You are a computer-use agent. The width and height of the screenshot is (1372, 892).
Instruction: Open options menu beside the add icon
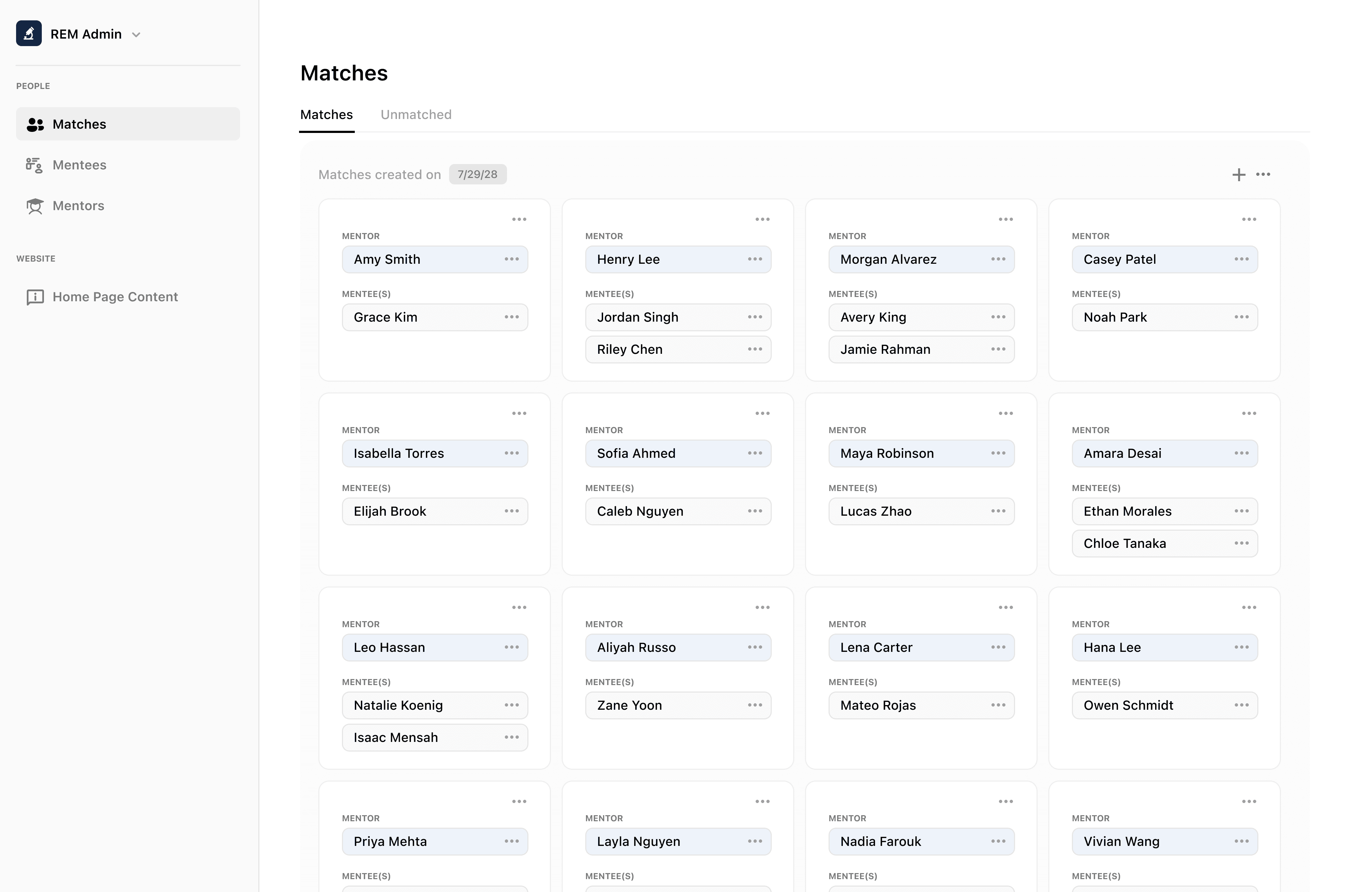point(1263,175)
